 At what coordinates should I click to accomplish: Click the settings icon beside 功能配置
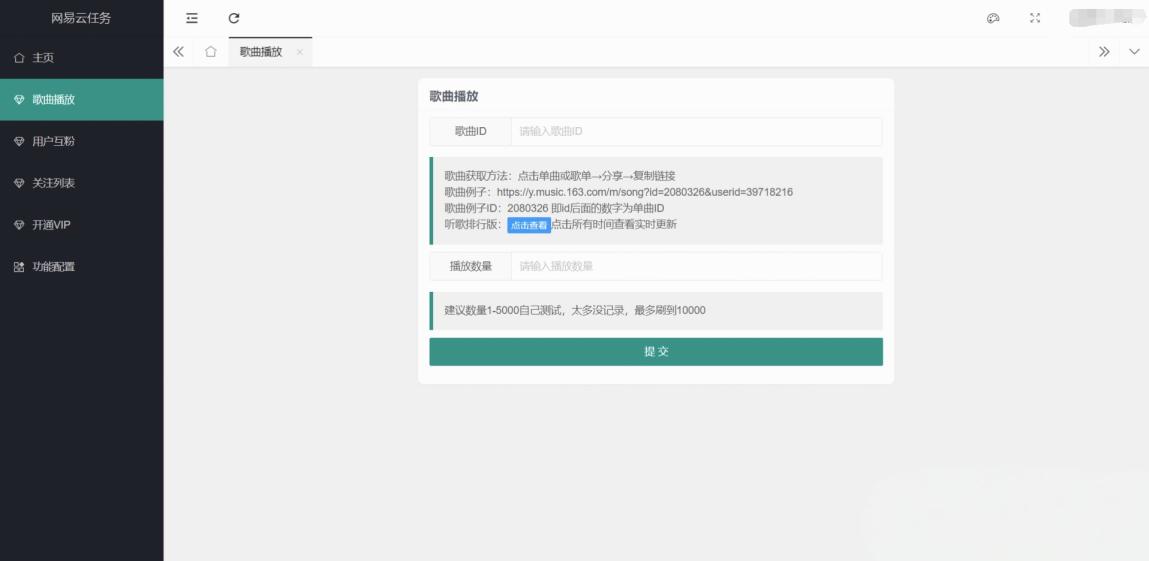click(x=19, y=267)
